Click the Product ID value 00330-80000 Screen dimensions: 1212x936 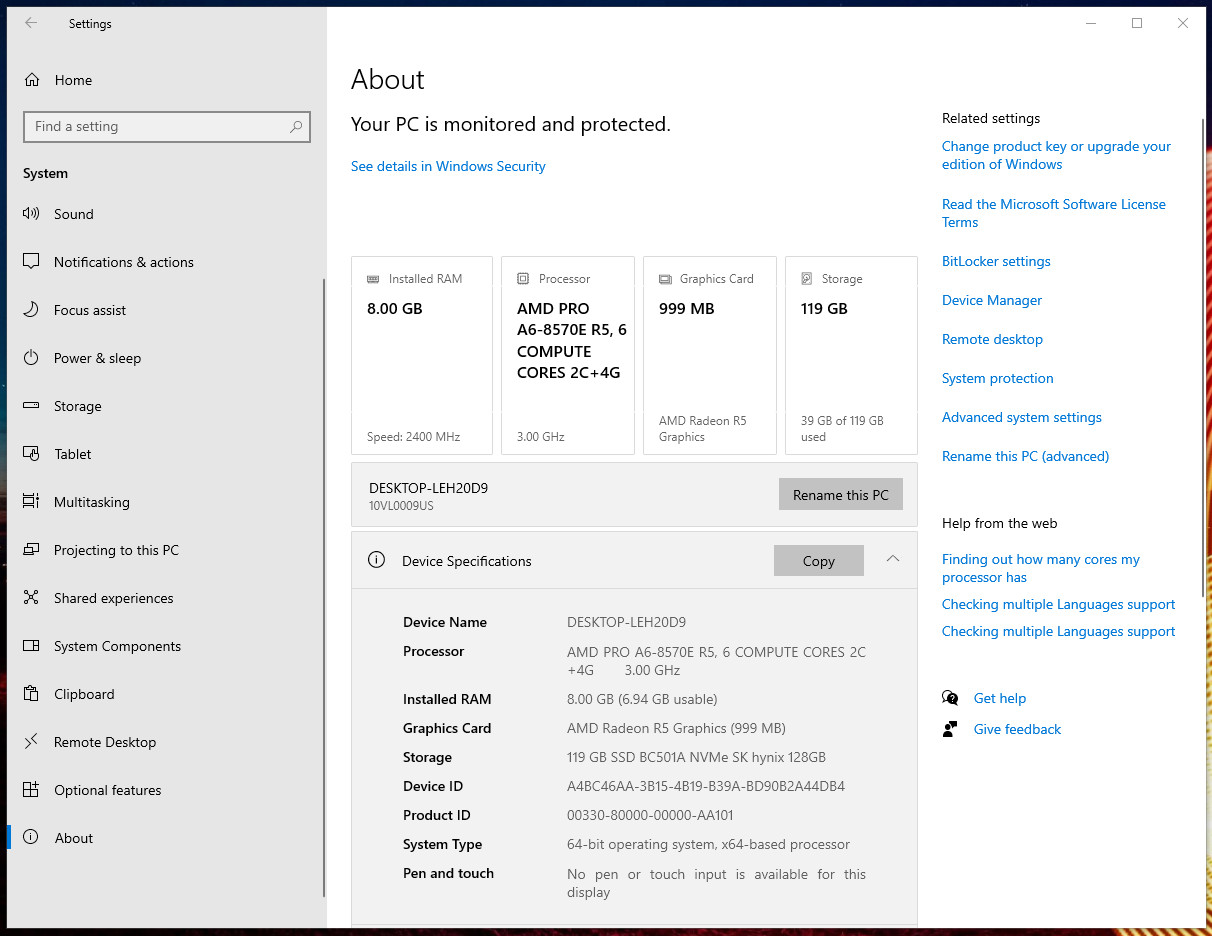(x=650, y=815)
